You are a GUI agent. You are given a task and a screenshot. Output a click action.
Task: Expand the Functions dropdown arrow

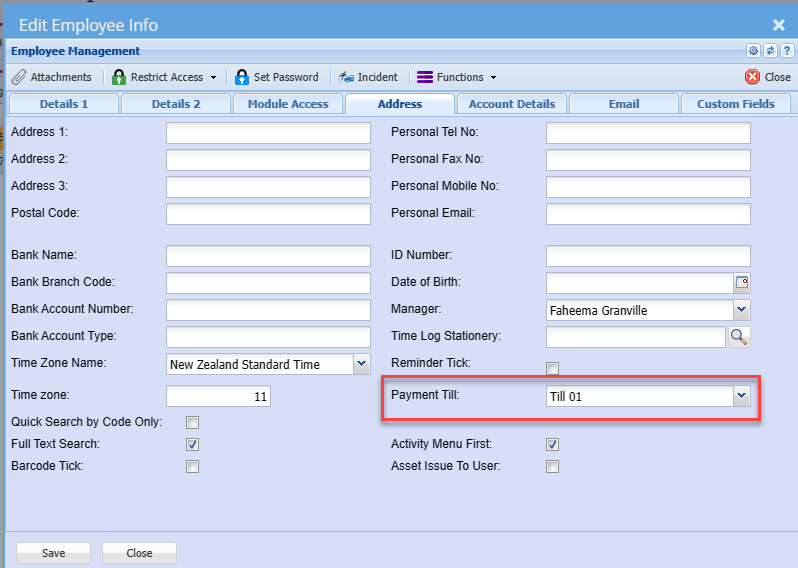tap(493, 77)
